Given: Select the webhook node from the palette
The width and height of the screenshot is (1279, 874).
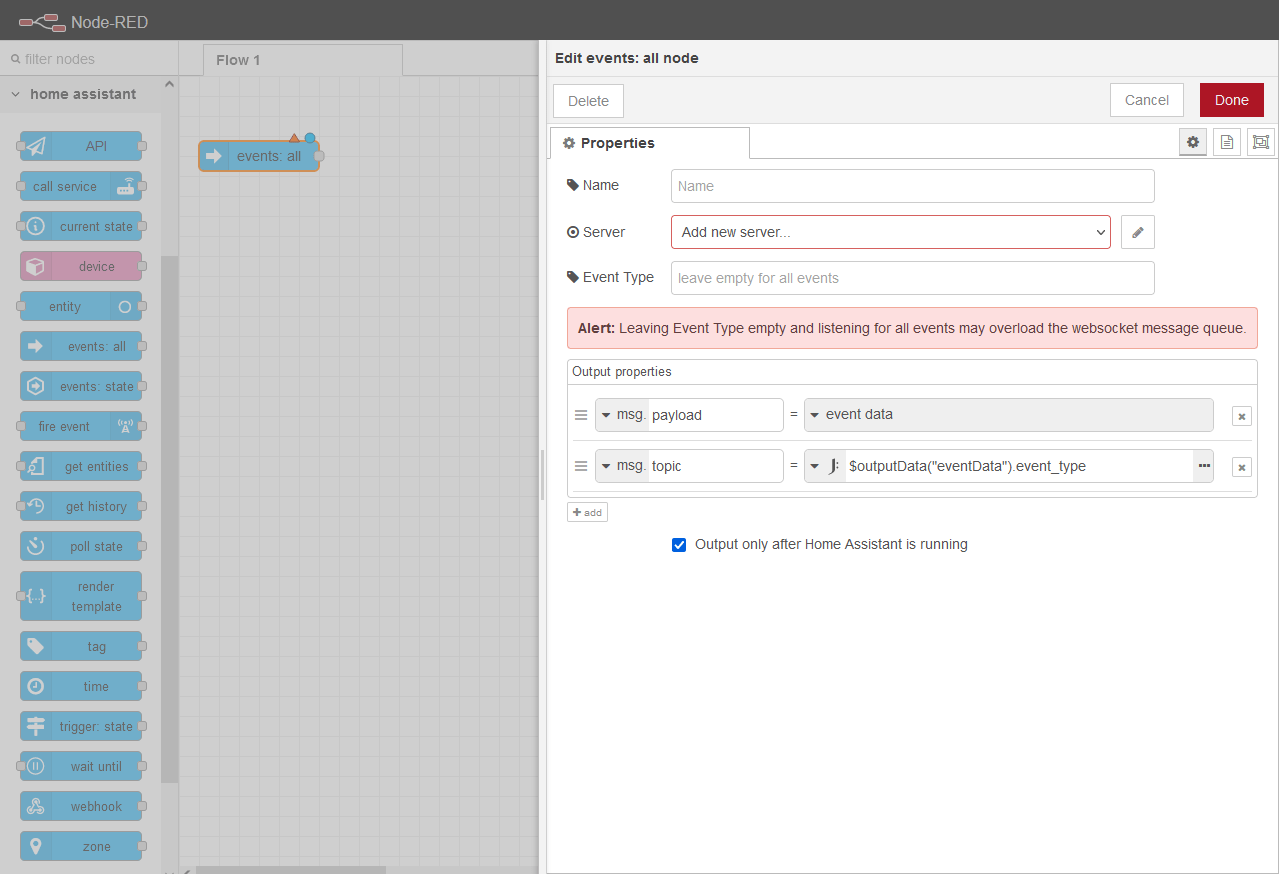Looking at the screenshot, I should click(x=80, y=806).
